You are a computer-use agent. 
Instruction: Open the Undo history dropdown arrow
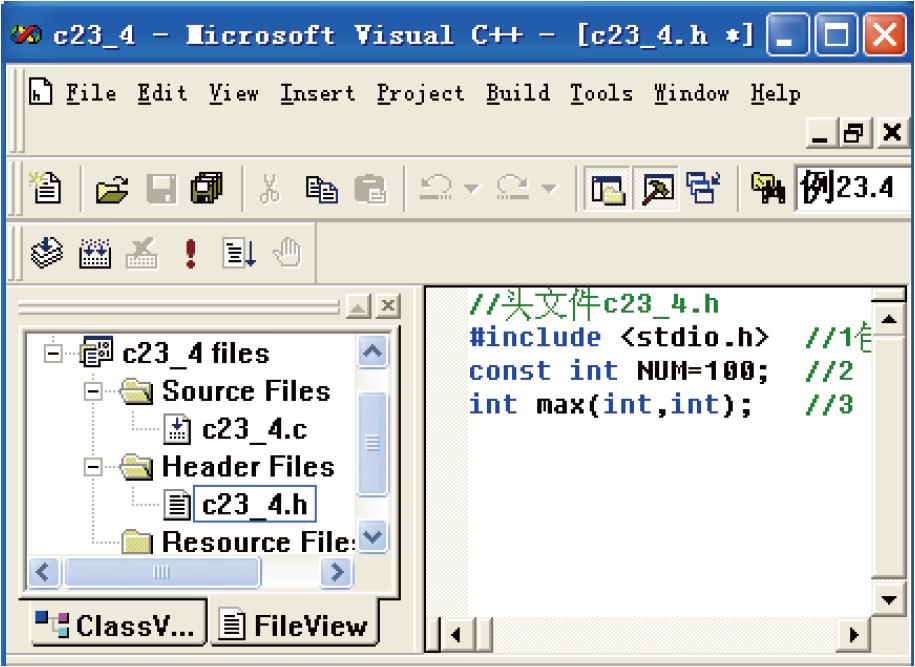point(472,188)
